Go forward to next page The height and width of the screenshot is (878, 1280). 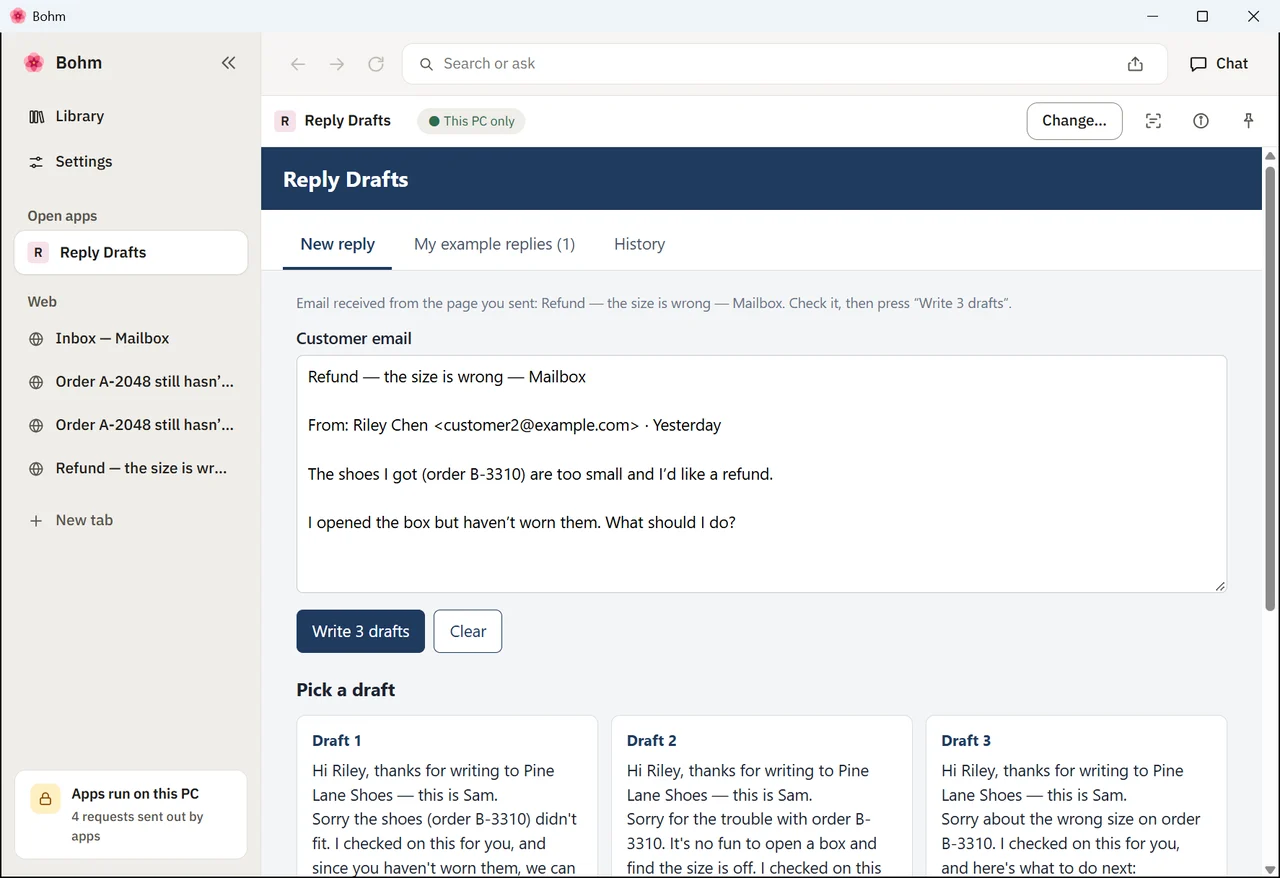[337, 64]
